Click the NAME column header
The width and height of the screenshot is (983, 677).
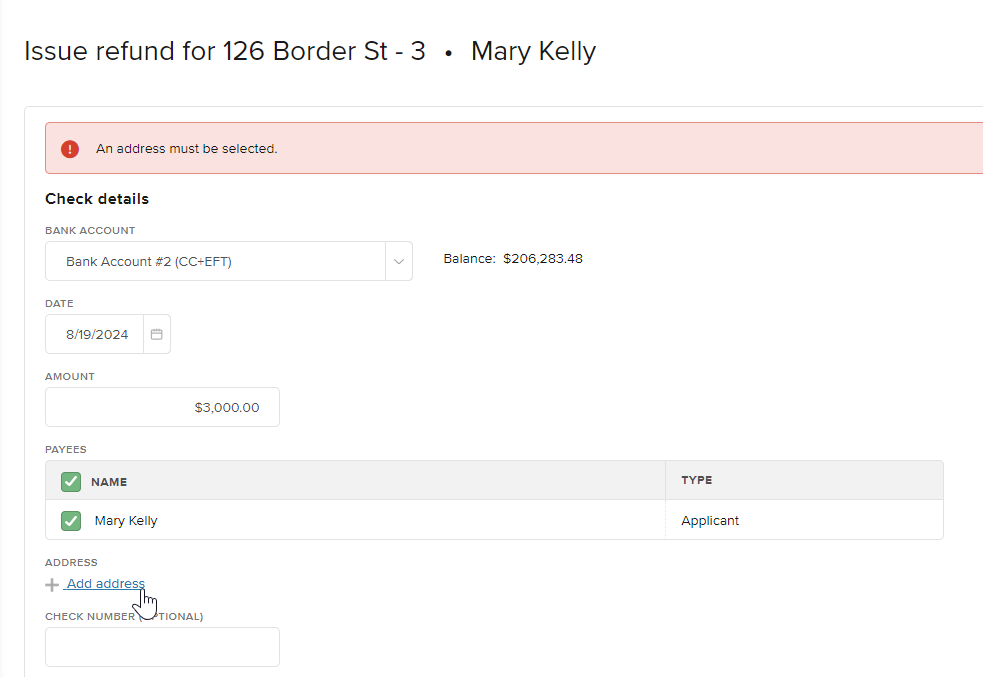point(109,482)
